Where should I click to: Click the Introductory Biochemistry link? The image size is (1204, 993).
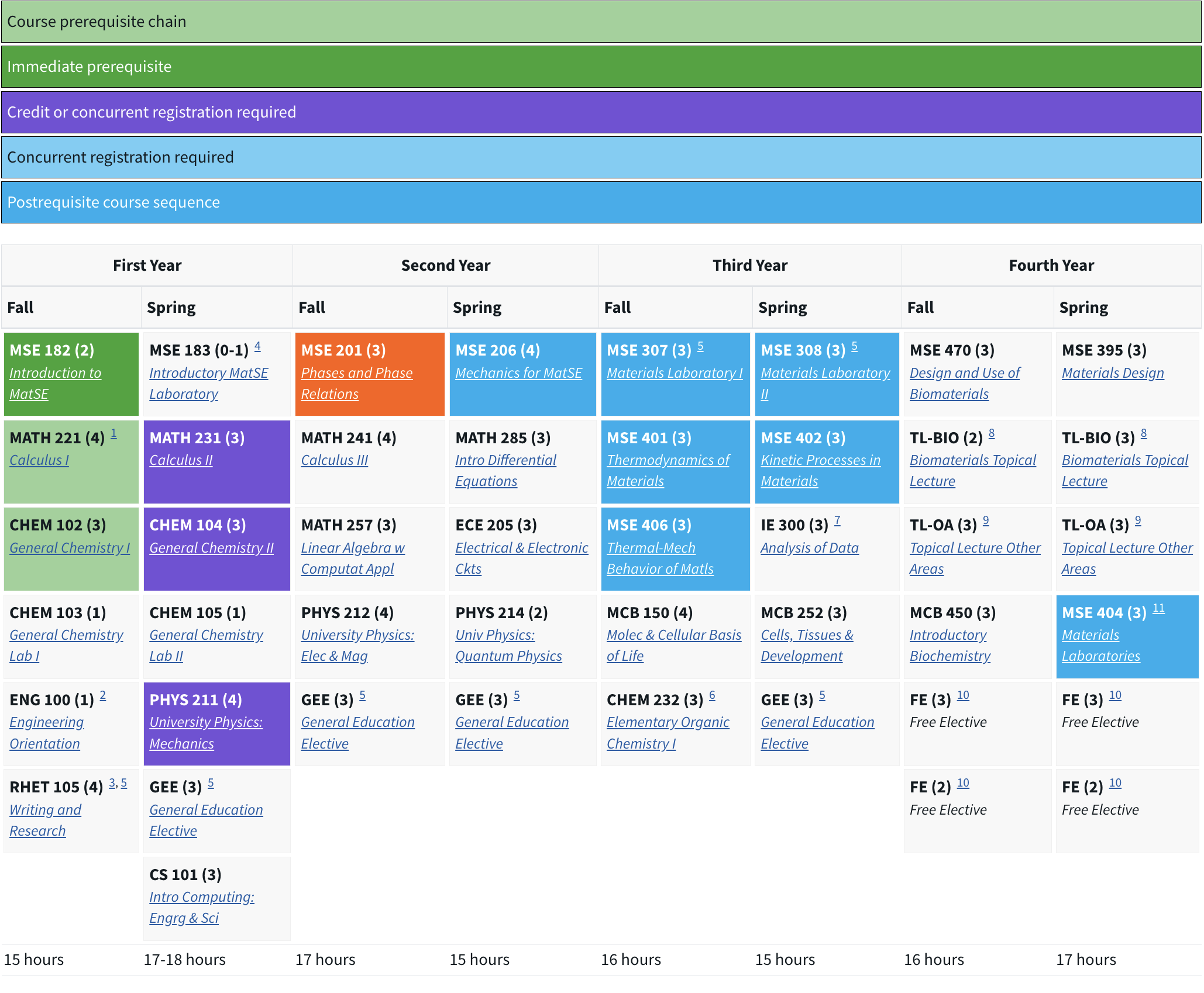point(948,635)
